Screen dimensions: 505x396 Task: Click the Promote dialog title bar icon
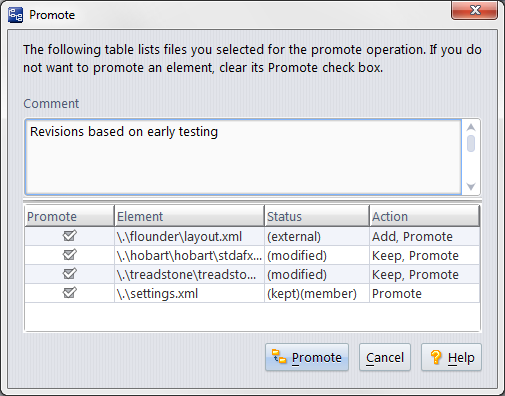[15, 15]
